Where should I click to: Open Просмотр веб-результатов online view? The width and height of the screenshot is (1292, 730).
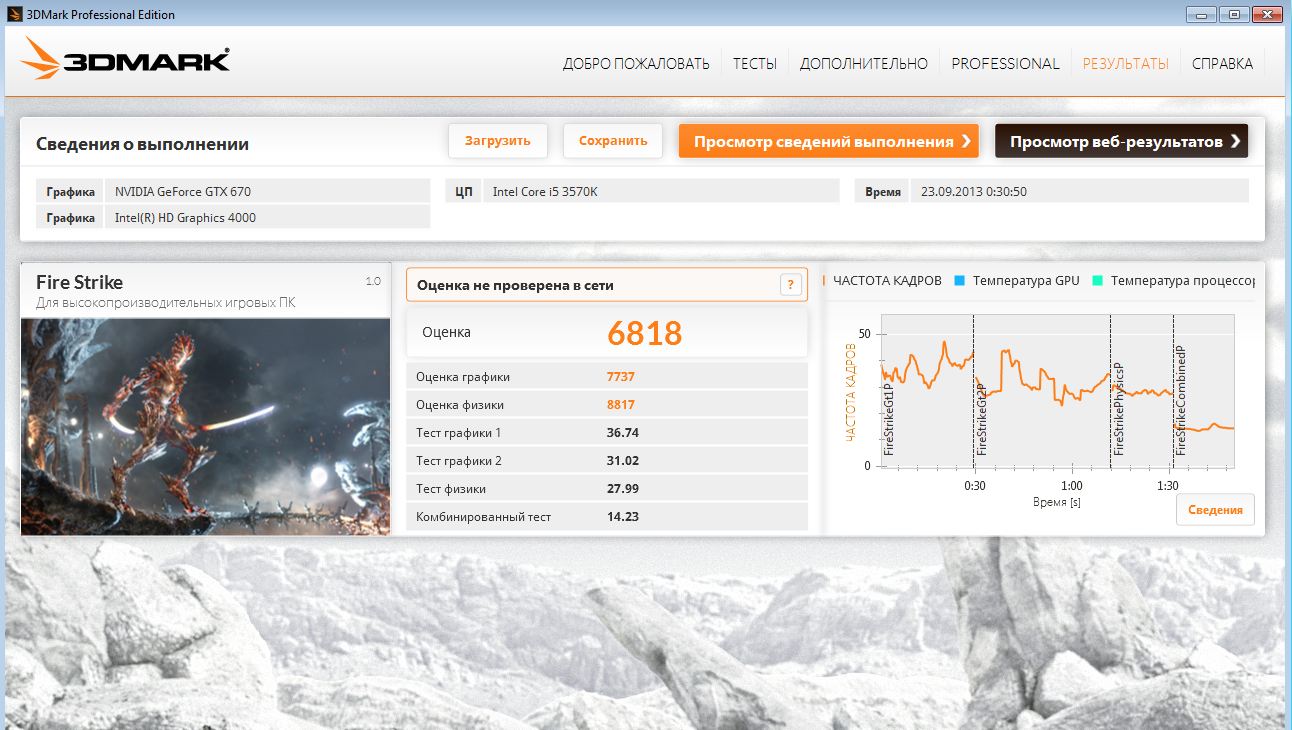pyautogui.click(x=1121, y=141)
